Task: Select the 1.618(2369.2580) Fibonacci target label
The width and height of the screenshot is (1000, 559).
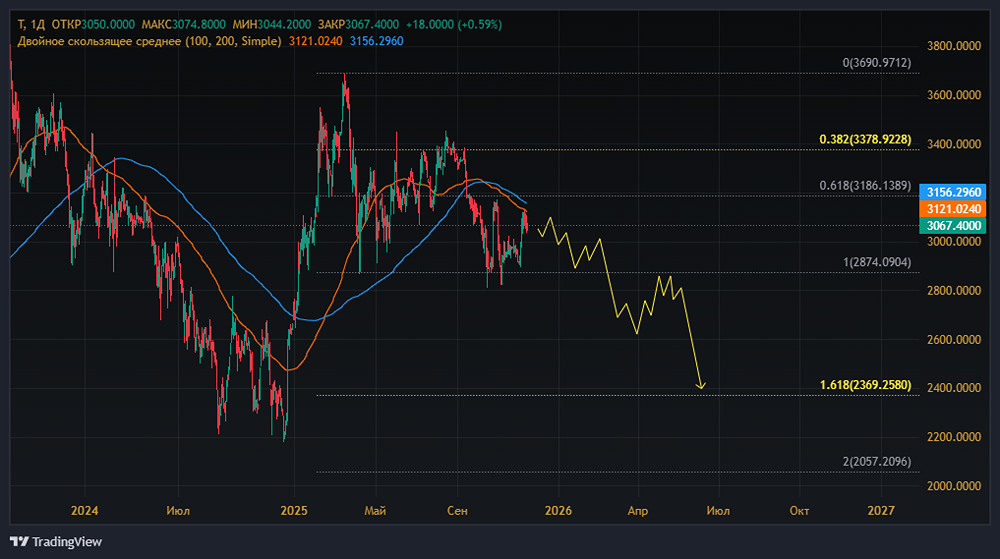Action: pyautogui.click(x=865, y=385)
